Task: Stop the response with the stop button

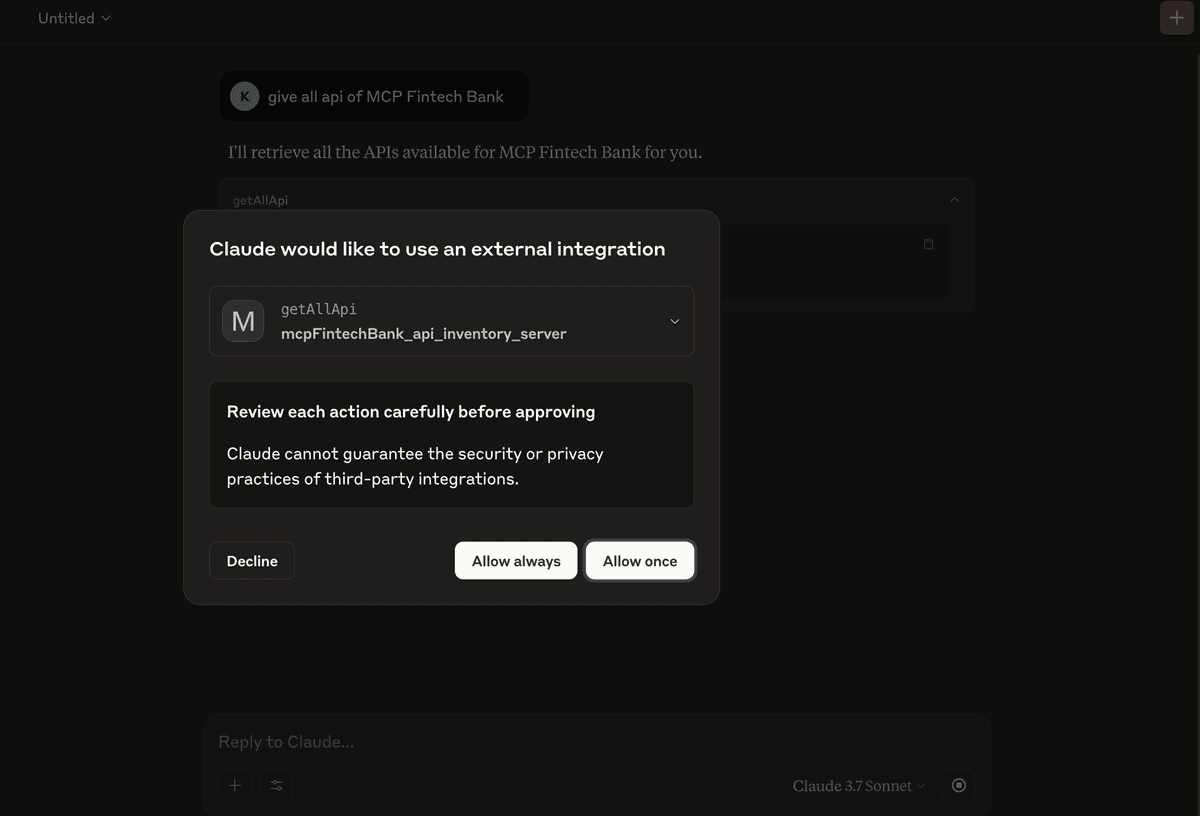Action: [959, 785]
